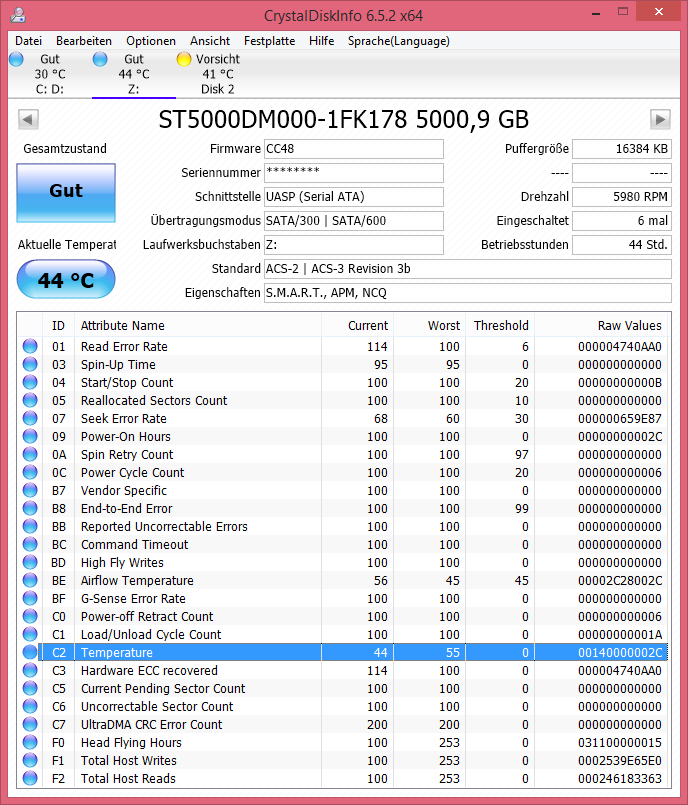The width and height of the screenshot is (688, 805).
Task: Click the blue Gut health status button
Action: tap(66, 193)
